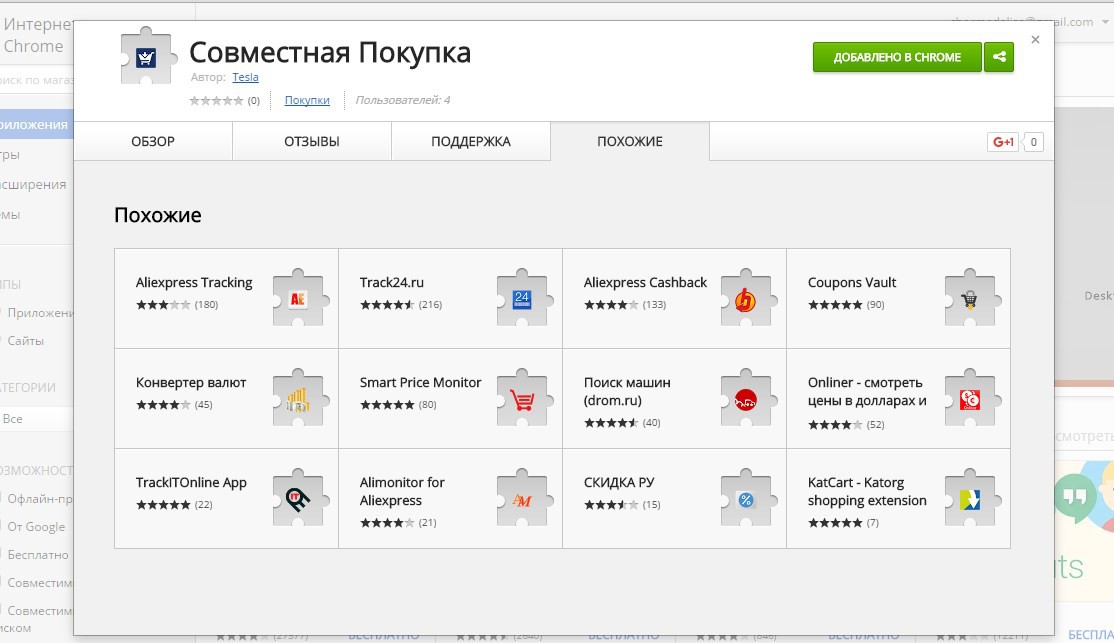The image size is (1114, 643).
Task: Click the ДОБАВЛЕНО В CHROME button
Action: coord(897,57)
